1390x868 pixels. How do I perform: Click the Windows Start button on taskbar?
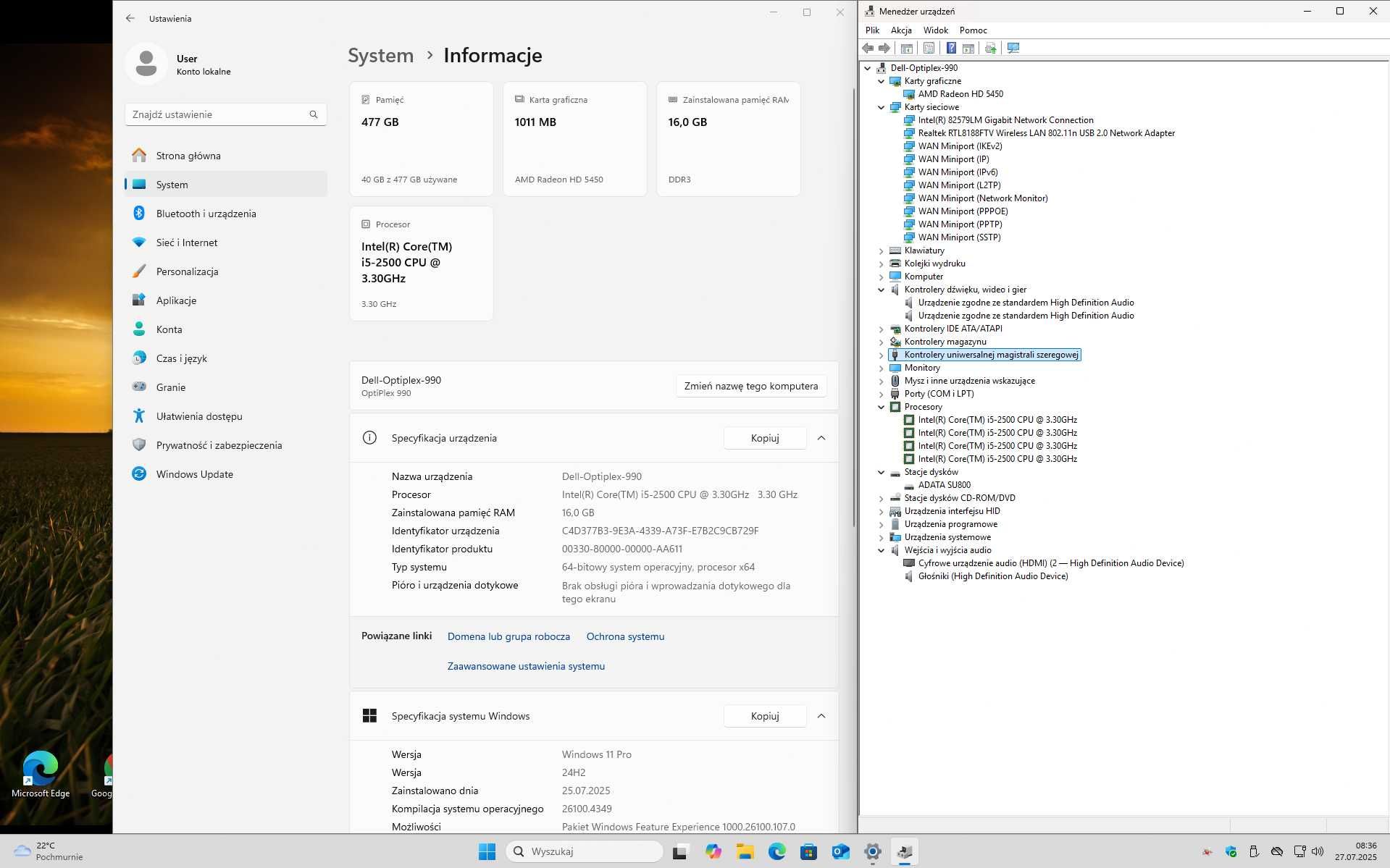coord(487,851)
